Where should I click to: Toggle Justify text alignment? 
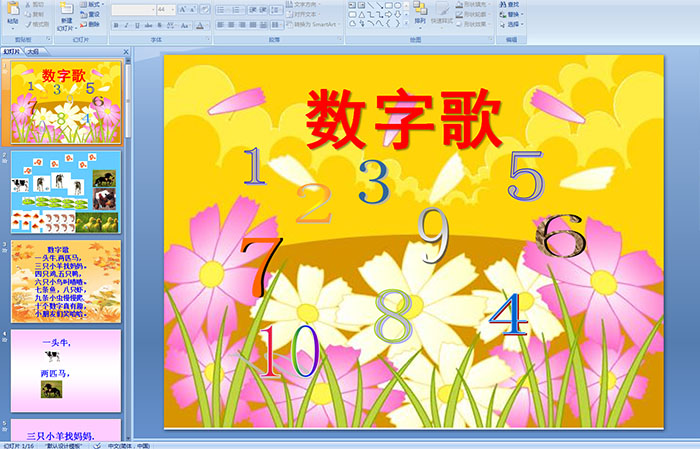(253, 25)
